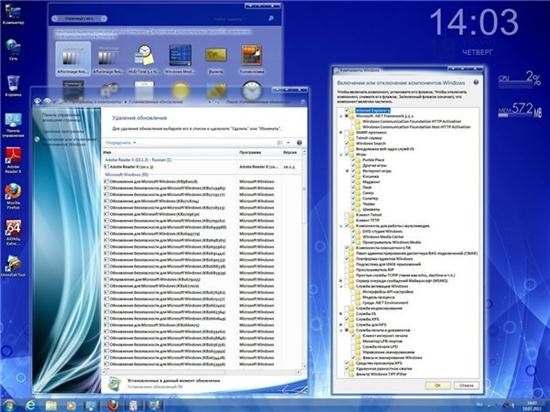The image size is (550, 412).
Task: Sort updates by Name column header
Action: click(170, 153)
